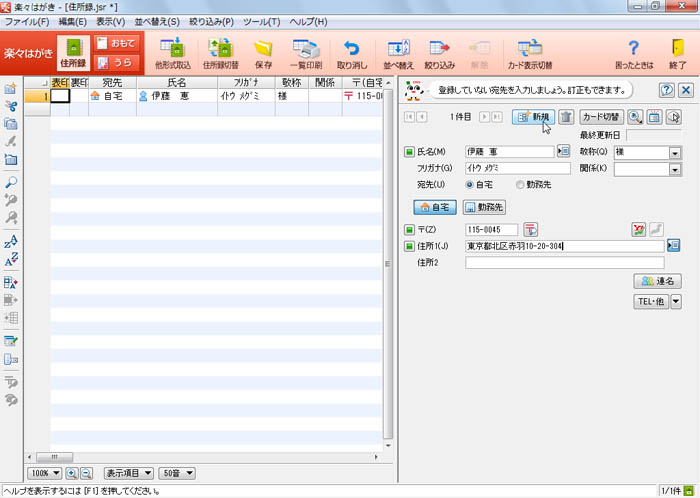The width and height of the screenshot is (700, 498).
Task: Click the postal code lookup icon
Action: [530, 230]
